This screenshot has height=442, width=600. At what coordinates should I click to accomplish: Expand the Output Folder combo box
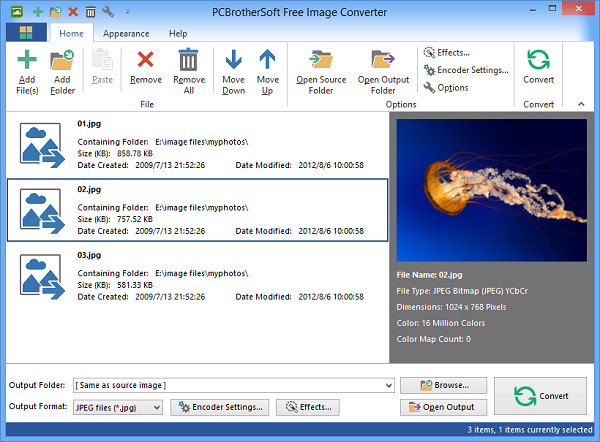pos(388,385)
